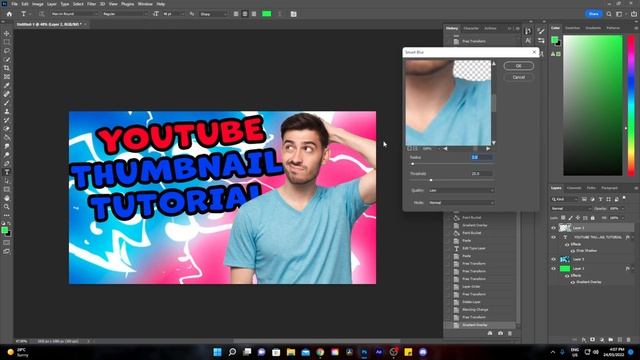Open Mode dropdown in Smart Blur
Image resolution: width=640 pixels, height=360 pixels.
(461, 203)
